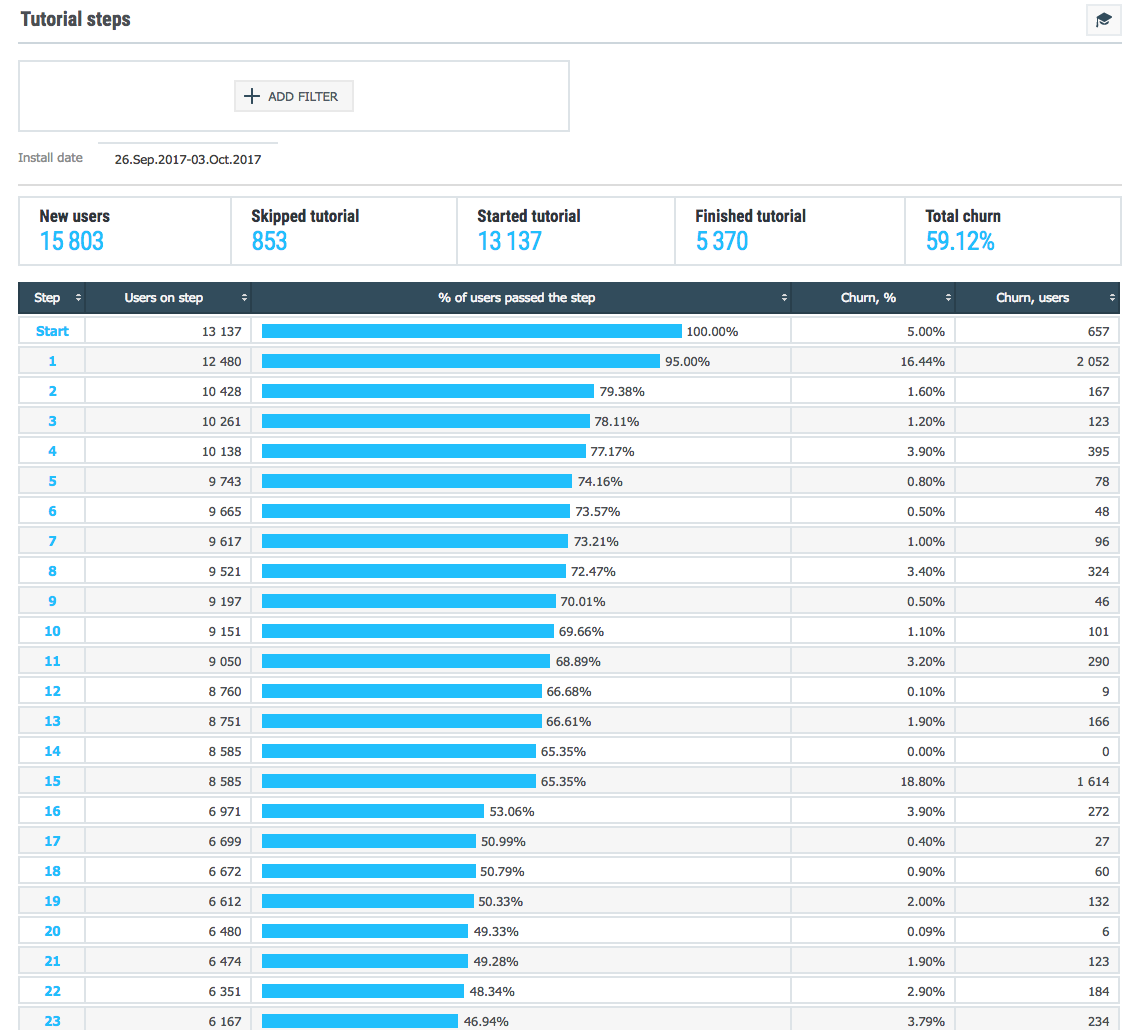Image resolution: width=1128 pixels, height=1030 pixels.
Task: Open the step 8 link
Action: (52, 571)
